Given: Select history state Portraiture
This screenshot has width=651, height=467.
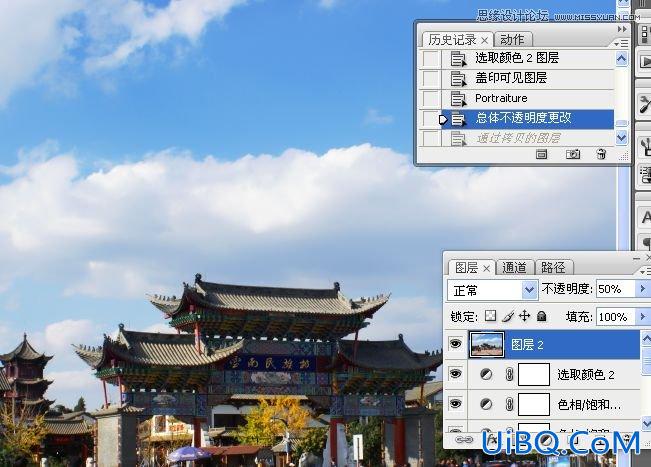Looking at the screenshot, I should pyautogui.click(x=528, y=98).
